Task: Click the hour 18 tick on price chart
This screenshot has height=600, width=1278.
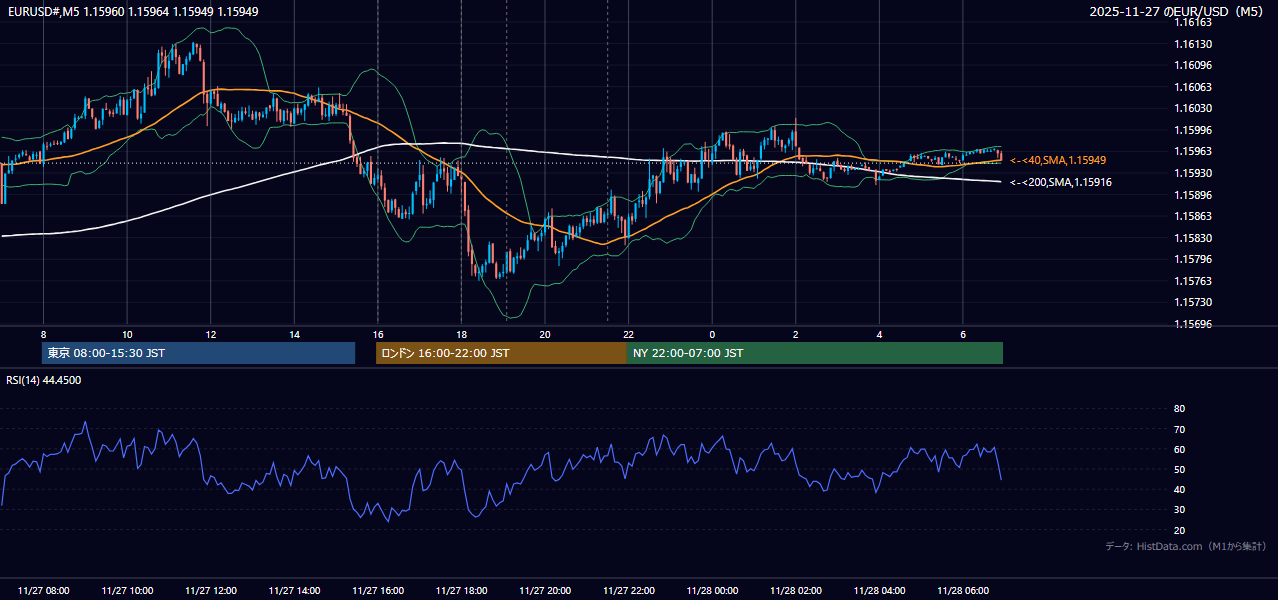Action: [461, 334]
